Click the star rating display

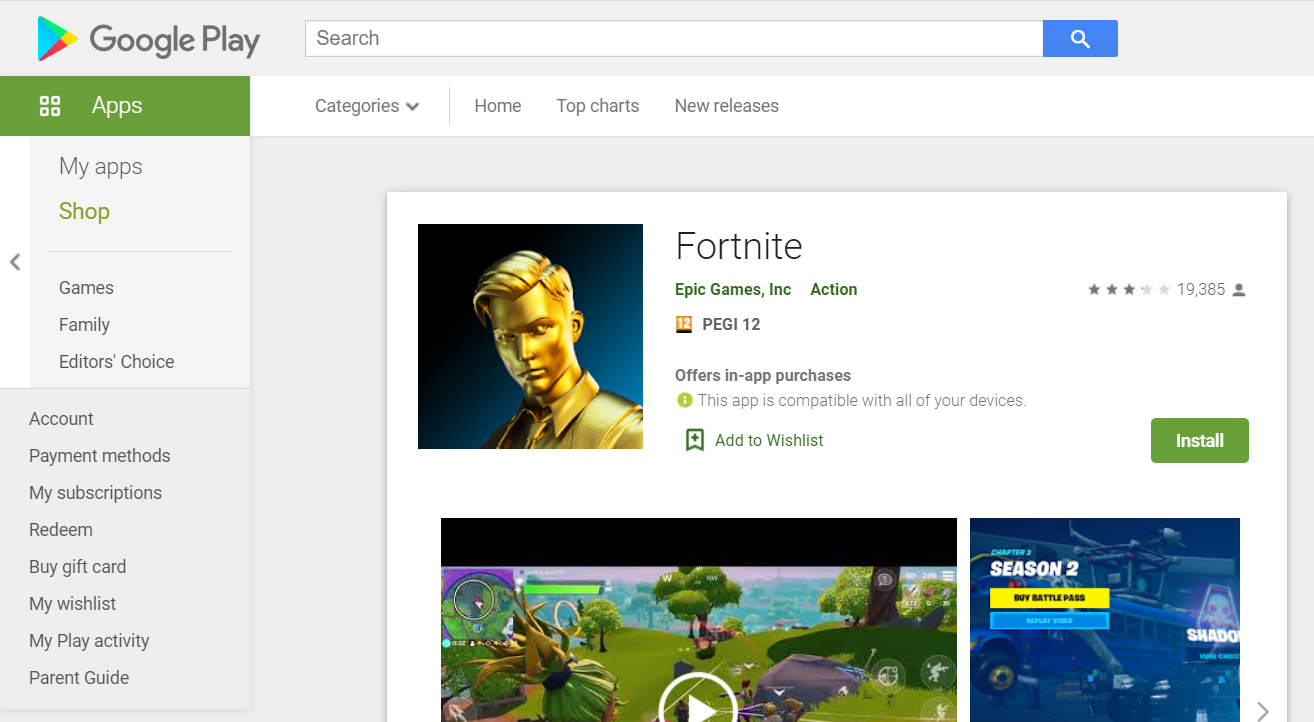1129,290
